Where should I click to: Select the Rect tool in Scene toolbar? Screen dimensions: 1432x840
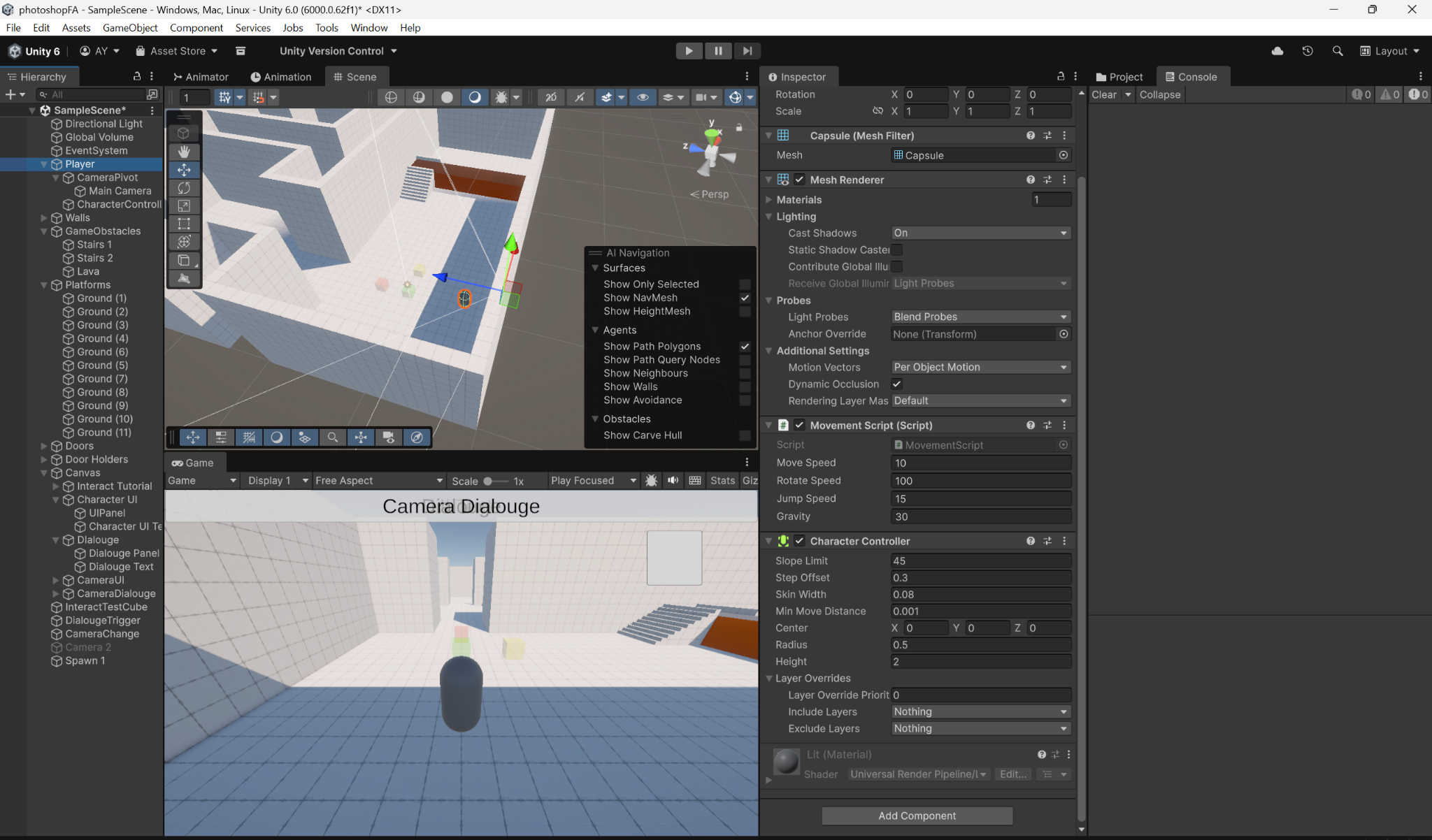184,224
